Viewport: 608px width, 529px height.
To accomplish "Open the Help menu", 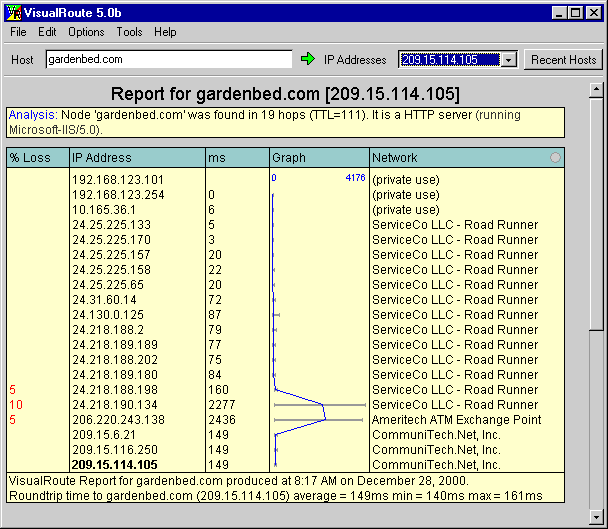I will (x=165, y=32).
